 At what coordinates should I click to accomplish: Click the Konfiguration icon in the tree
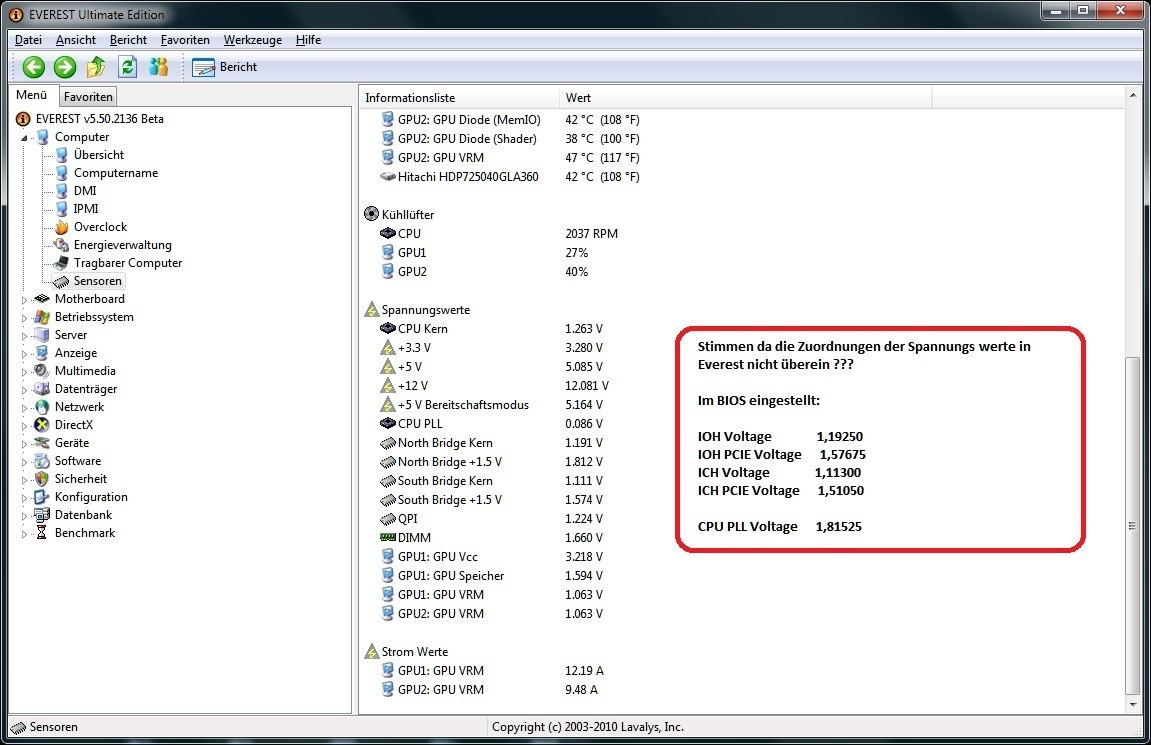pyautogui.click(x=43, y=497)
